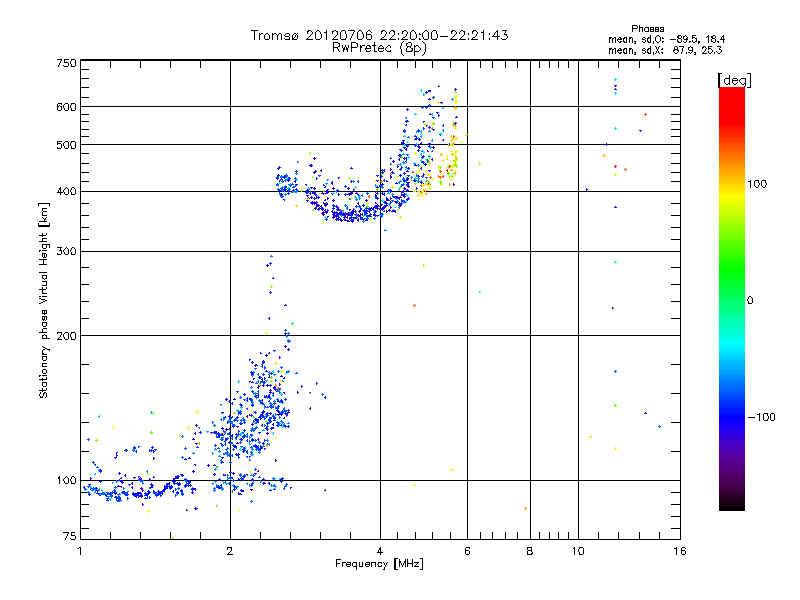800x600 pixels.
Task: Click the y-axis tick label '200'
Action: pyautogui.click(x=66, y=336)
